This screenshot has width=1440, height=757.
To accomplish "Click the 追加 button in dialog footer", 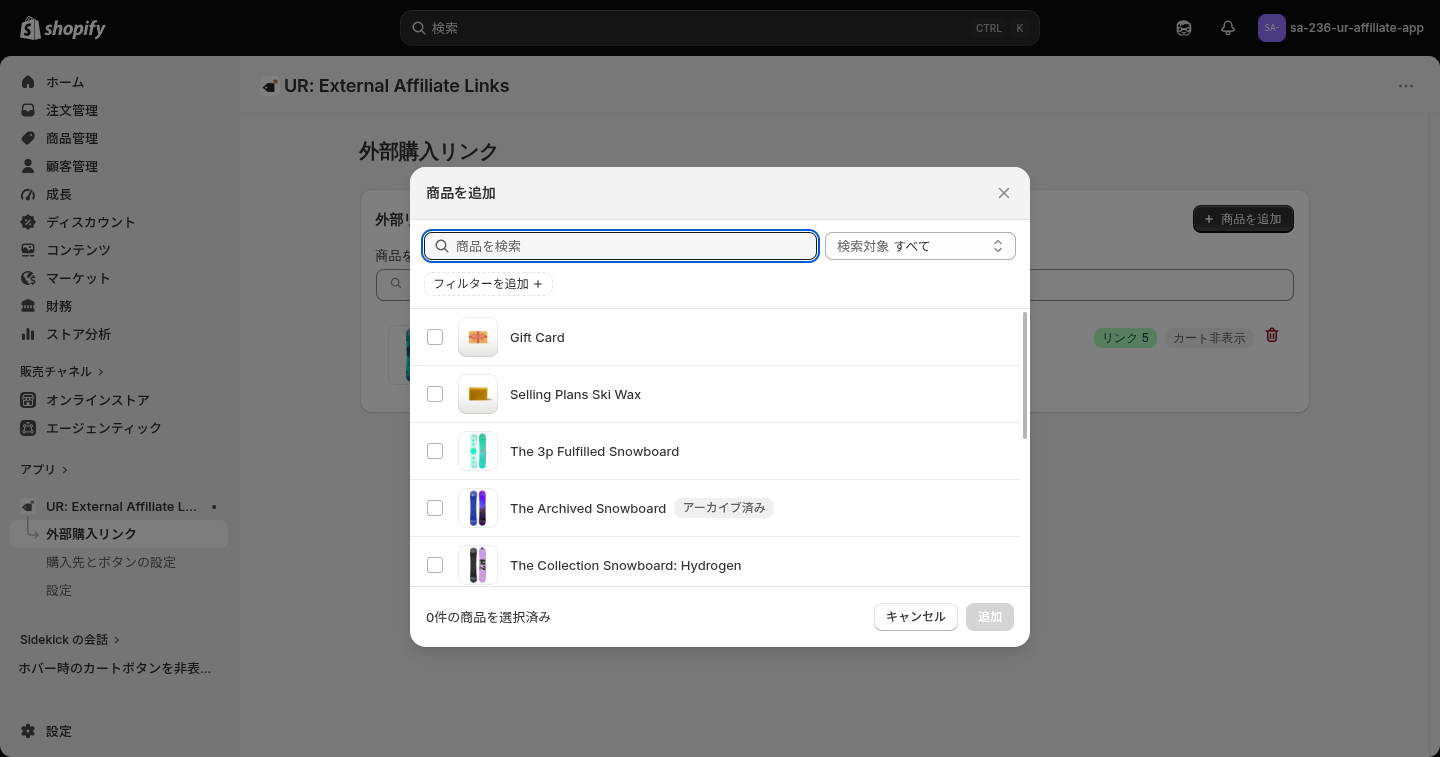I will click(990, 617).
